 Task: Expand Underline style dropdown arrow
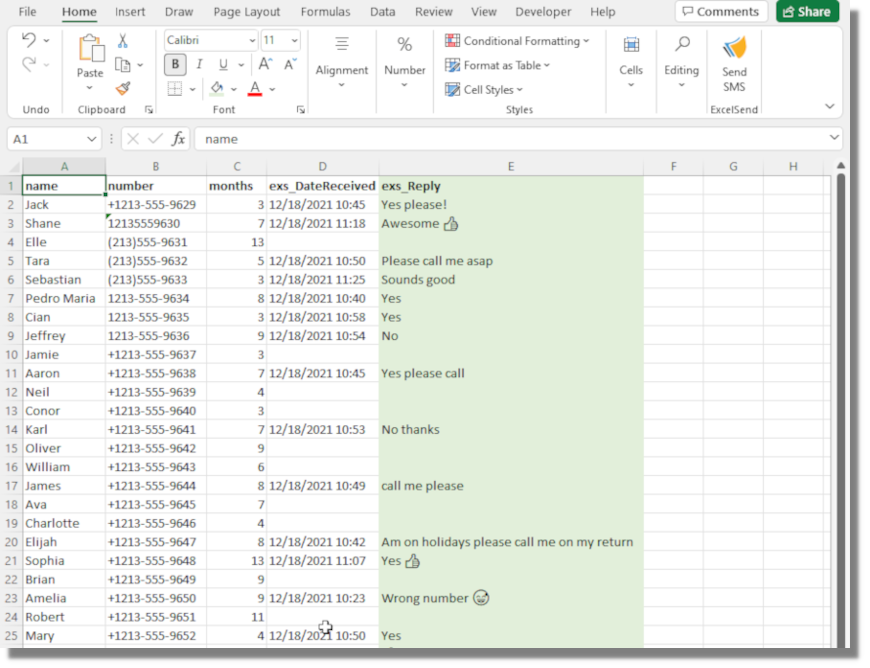coord(241,65)
